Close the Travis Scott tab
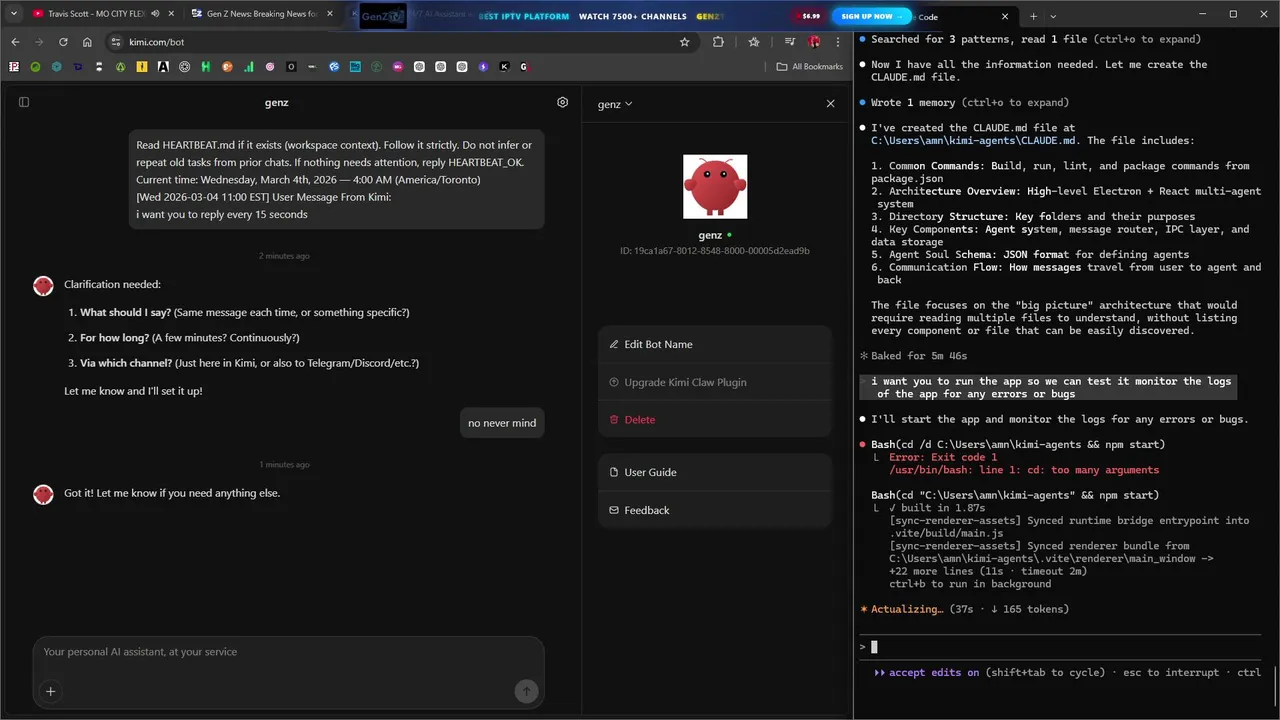This screenshot has width=1280, height=720. click(x=171, y=14)
